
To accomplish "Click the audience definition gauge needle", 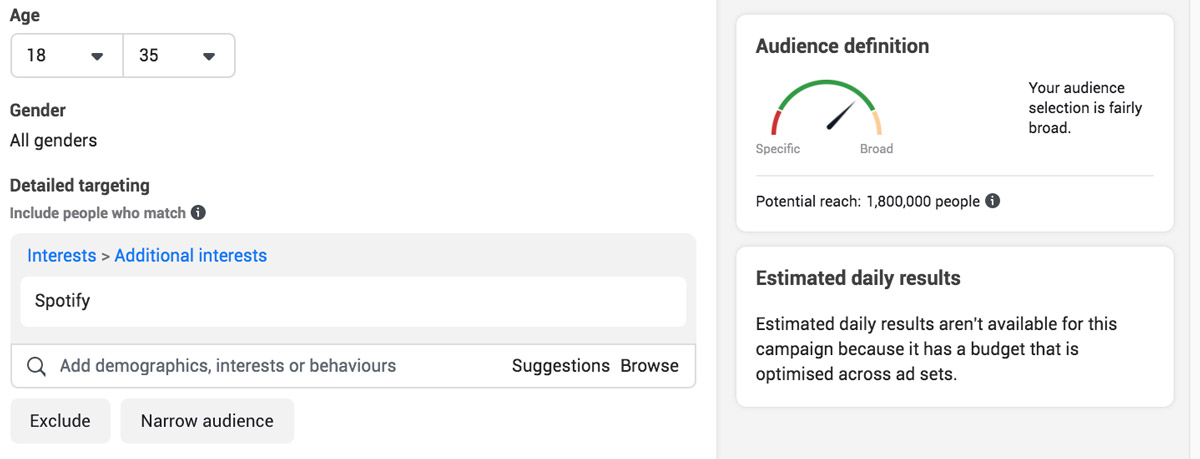I will click(x=842, y=115).
